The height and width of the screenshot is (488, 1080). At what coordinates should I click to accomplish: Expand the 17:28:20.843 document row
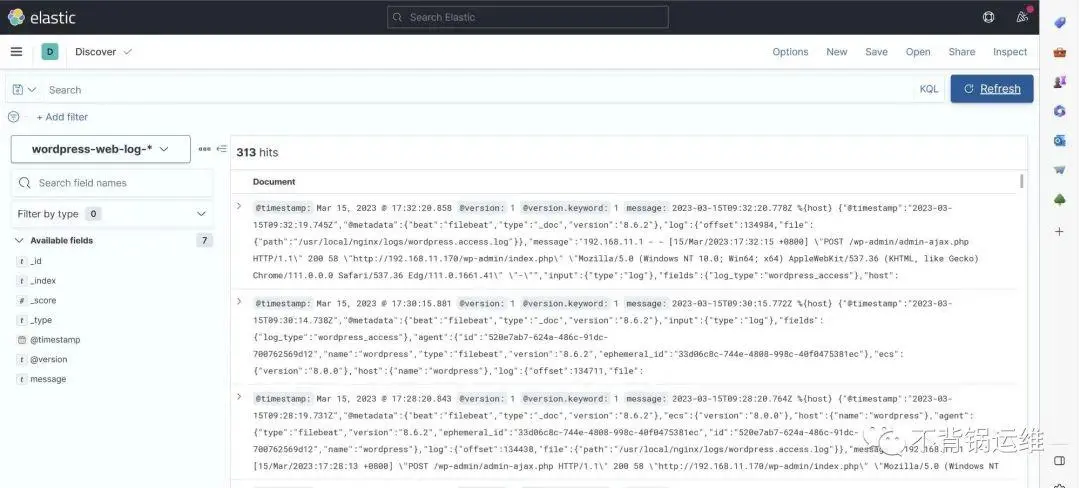coord(239,397)
